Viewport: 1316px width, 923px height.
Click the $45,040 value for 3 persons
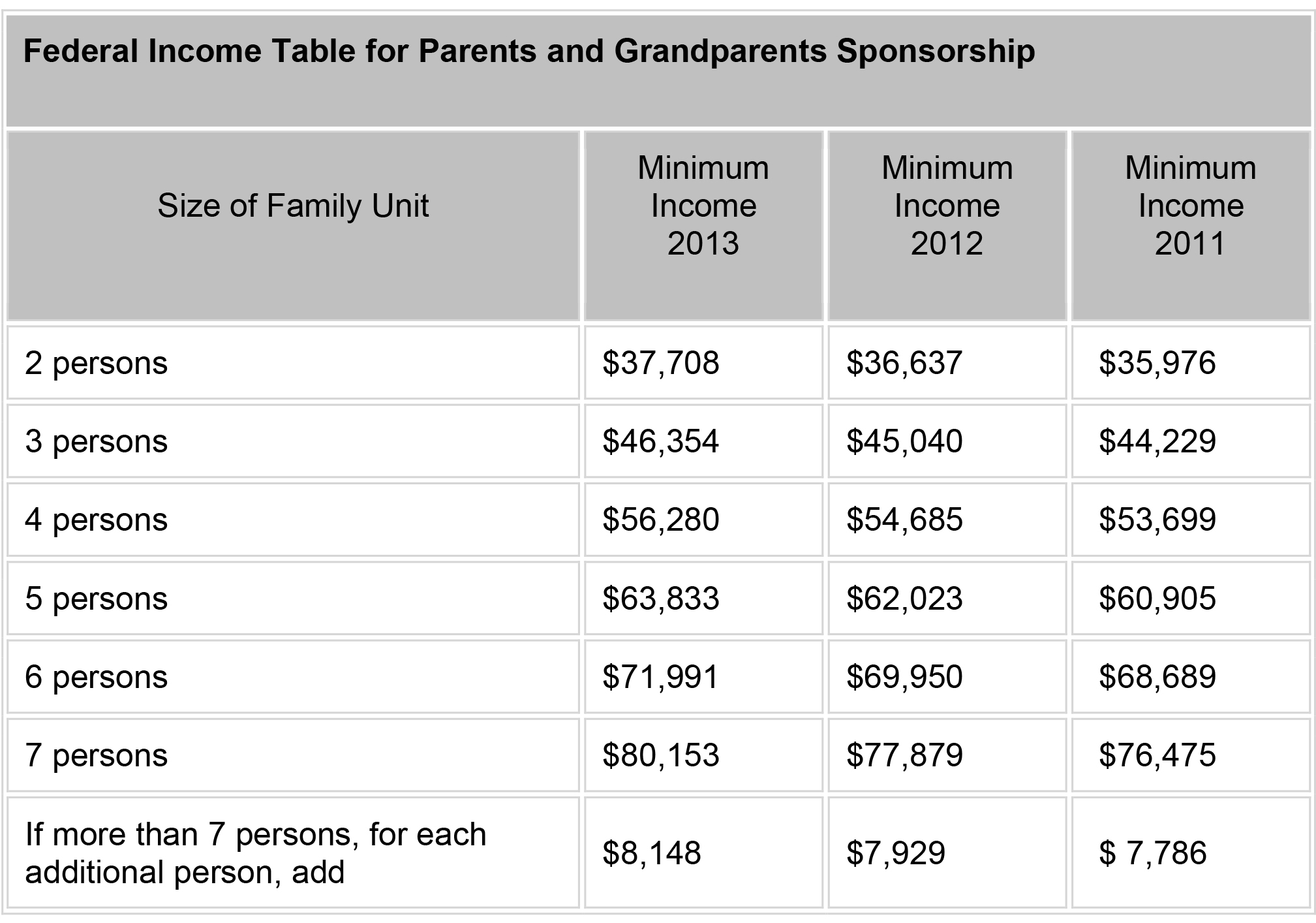904,441
